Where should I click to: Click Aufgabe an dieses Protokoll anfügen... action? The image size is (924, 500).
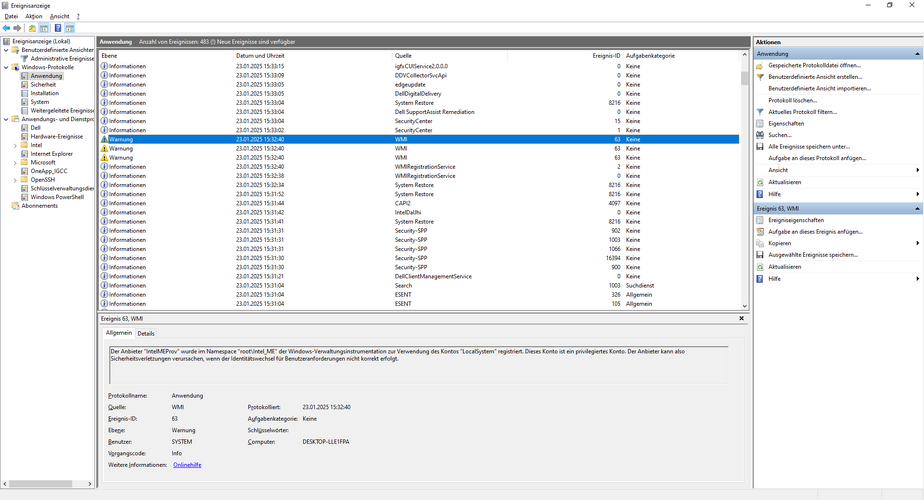point(817,158)
